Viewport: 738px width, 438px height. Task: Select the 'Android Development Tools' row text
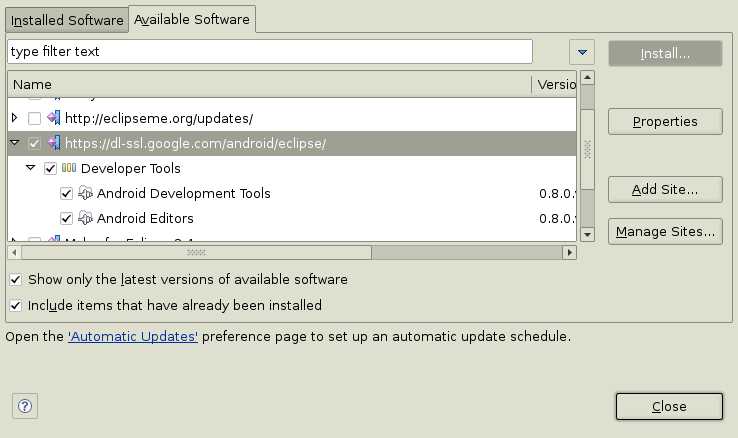pyautogui.click(x=184, y=193)
